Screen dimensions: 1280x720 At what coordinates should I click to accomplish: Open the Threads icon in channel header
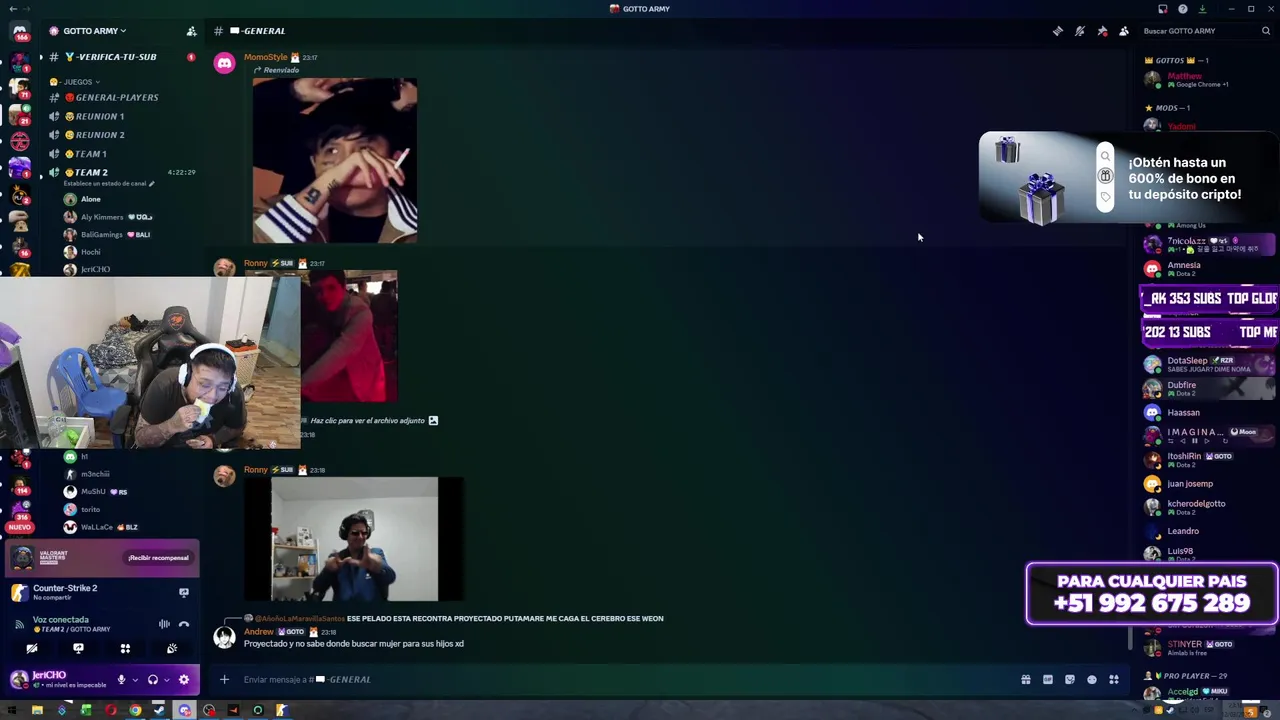pyautogui.click(x=1058, y=31)
